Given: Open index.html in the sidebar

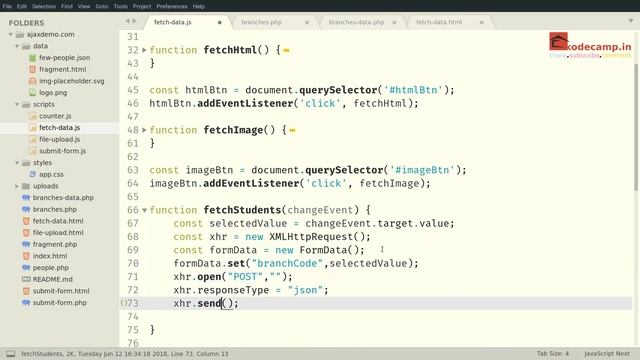Looking at the screenshot, I should 50,256.
